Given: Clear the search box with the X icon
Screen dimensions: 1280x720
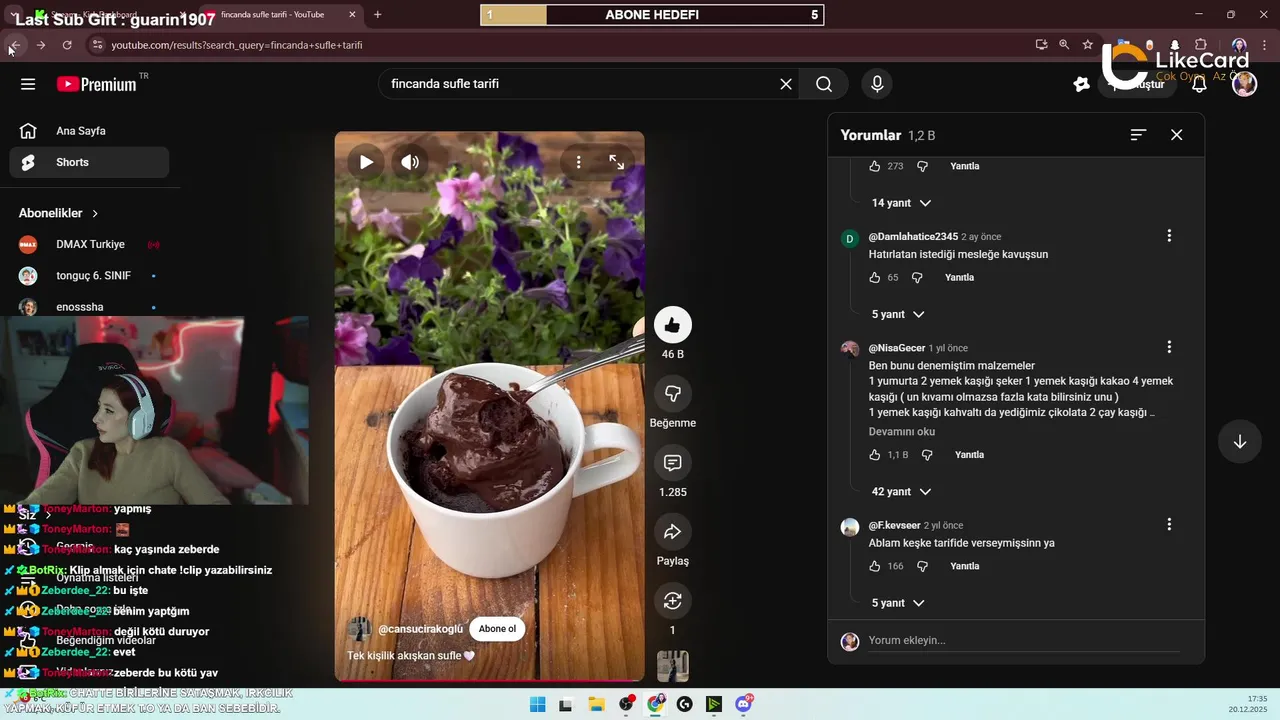Looking at the screenshot, I should [x=786, y=84].
